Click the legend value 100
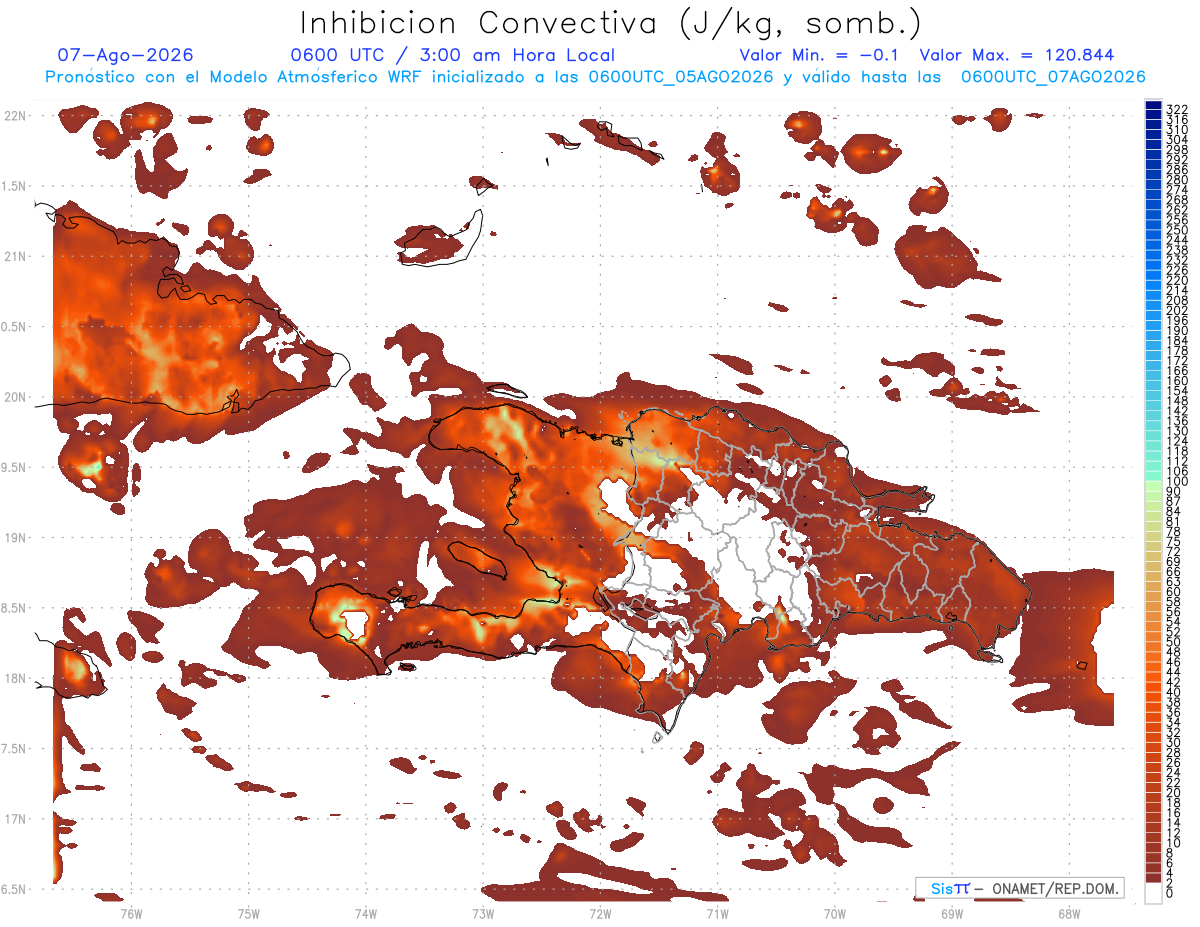 click(1176, 482)
